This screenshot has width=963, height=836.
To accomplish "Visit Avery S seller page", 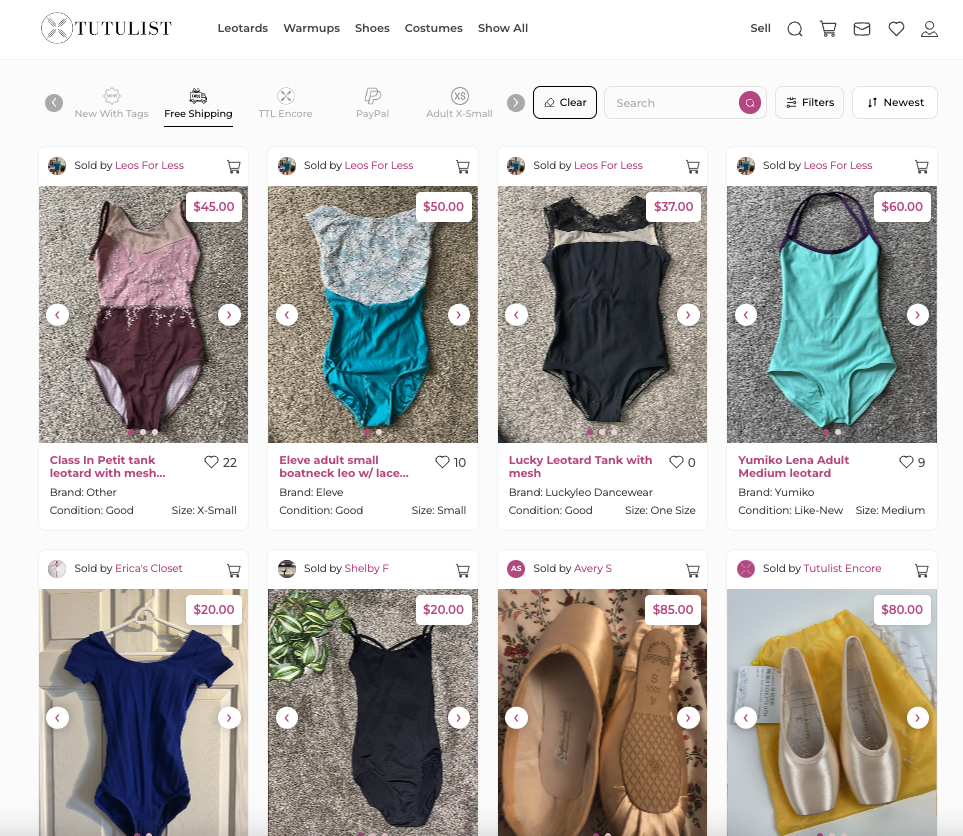I will point(593,568).
